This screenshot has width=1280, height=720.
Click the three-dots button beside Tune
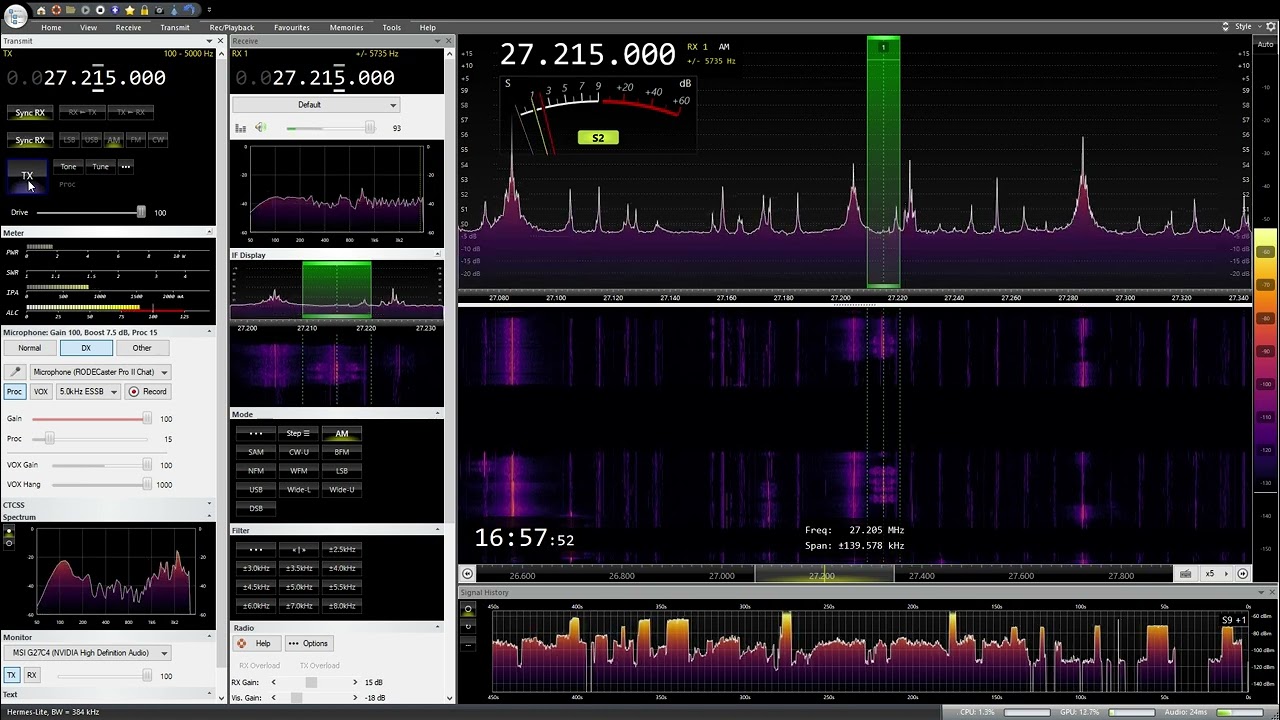tap(126, 167)
